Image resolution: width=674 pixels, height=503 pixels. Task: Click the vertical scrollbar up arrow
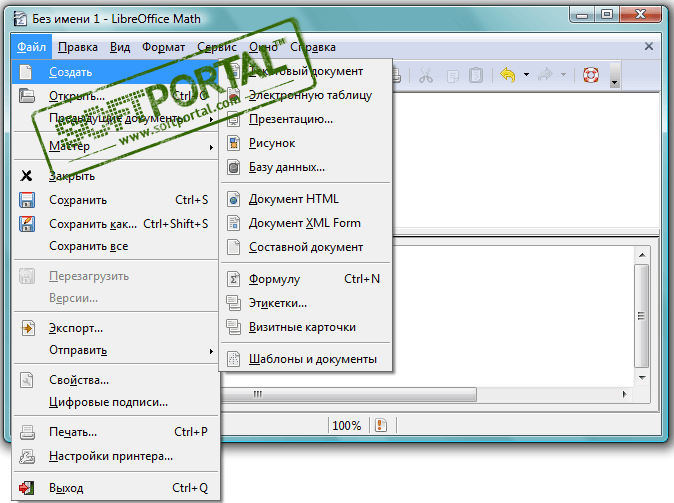coord(642,255)
